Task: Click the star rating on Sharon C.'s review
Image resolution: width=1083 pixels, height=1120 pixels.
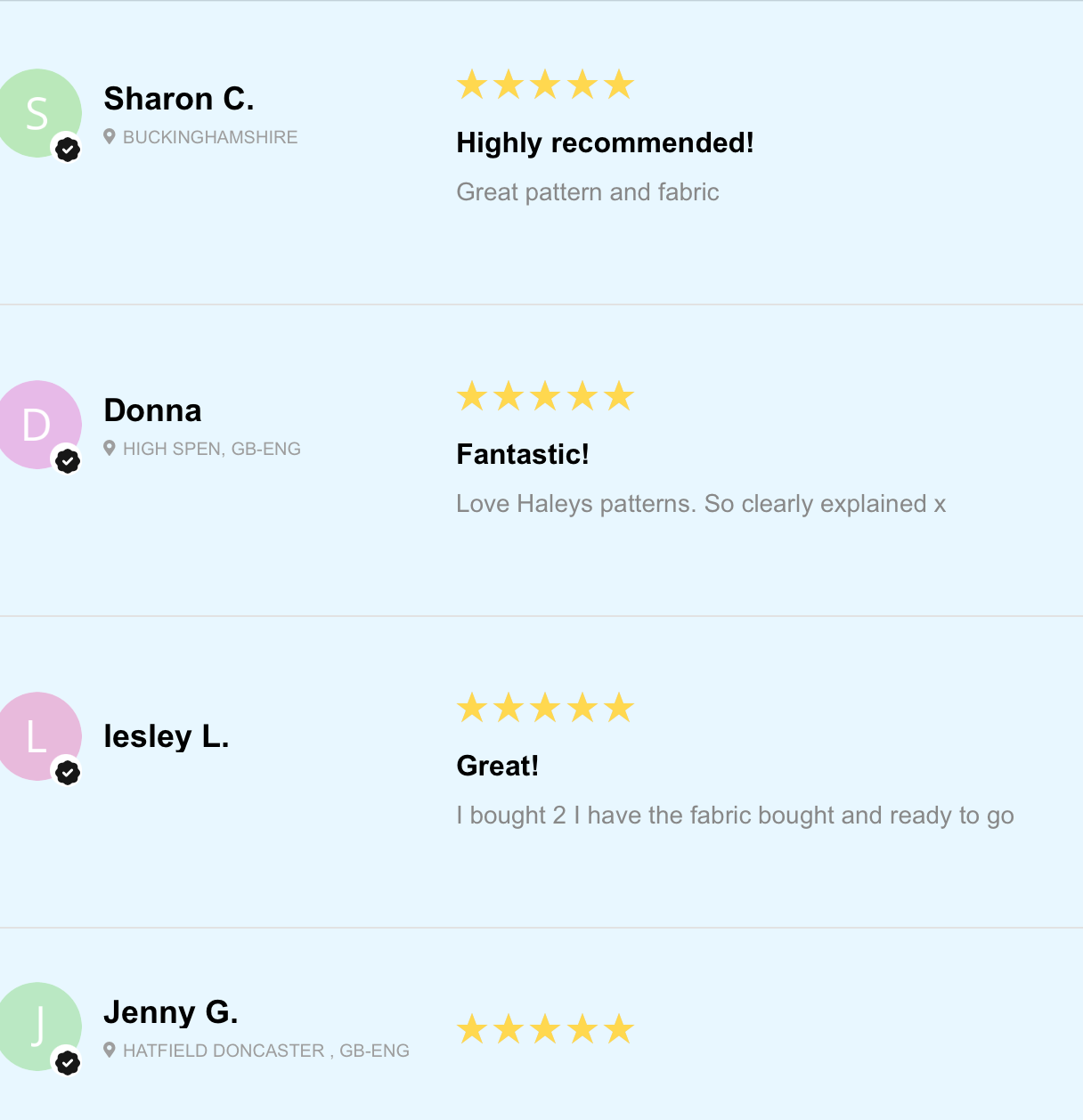Action: coord(545,85)
